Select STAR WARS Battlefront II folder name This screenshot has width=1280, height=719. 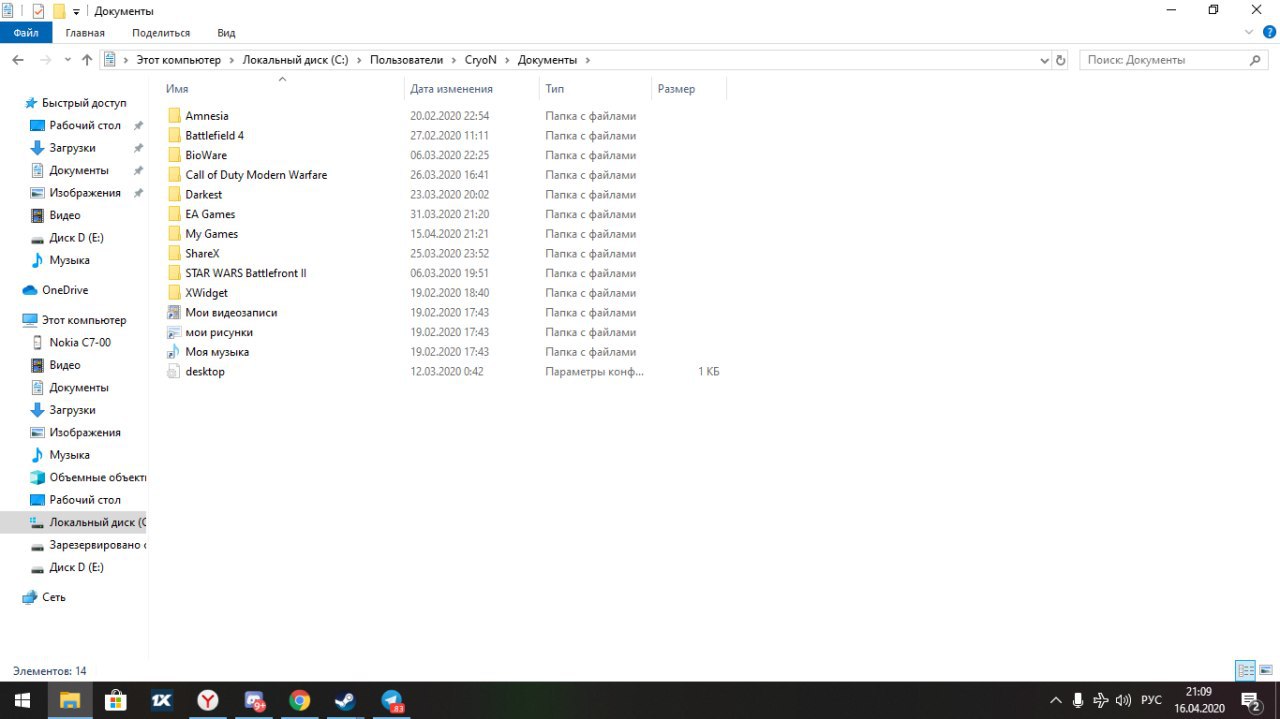click(246, 273)
